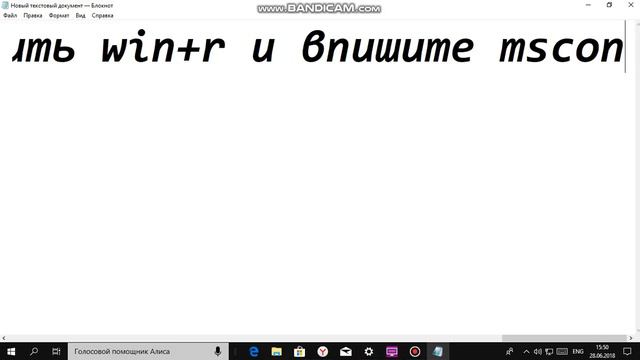Click the microphone icon in Алиса box
This screenshot has width=640, height=360.
click(x=218, y=351)
